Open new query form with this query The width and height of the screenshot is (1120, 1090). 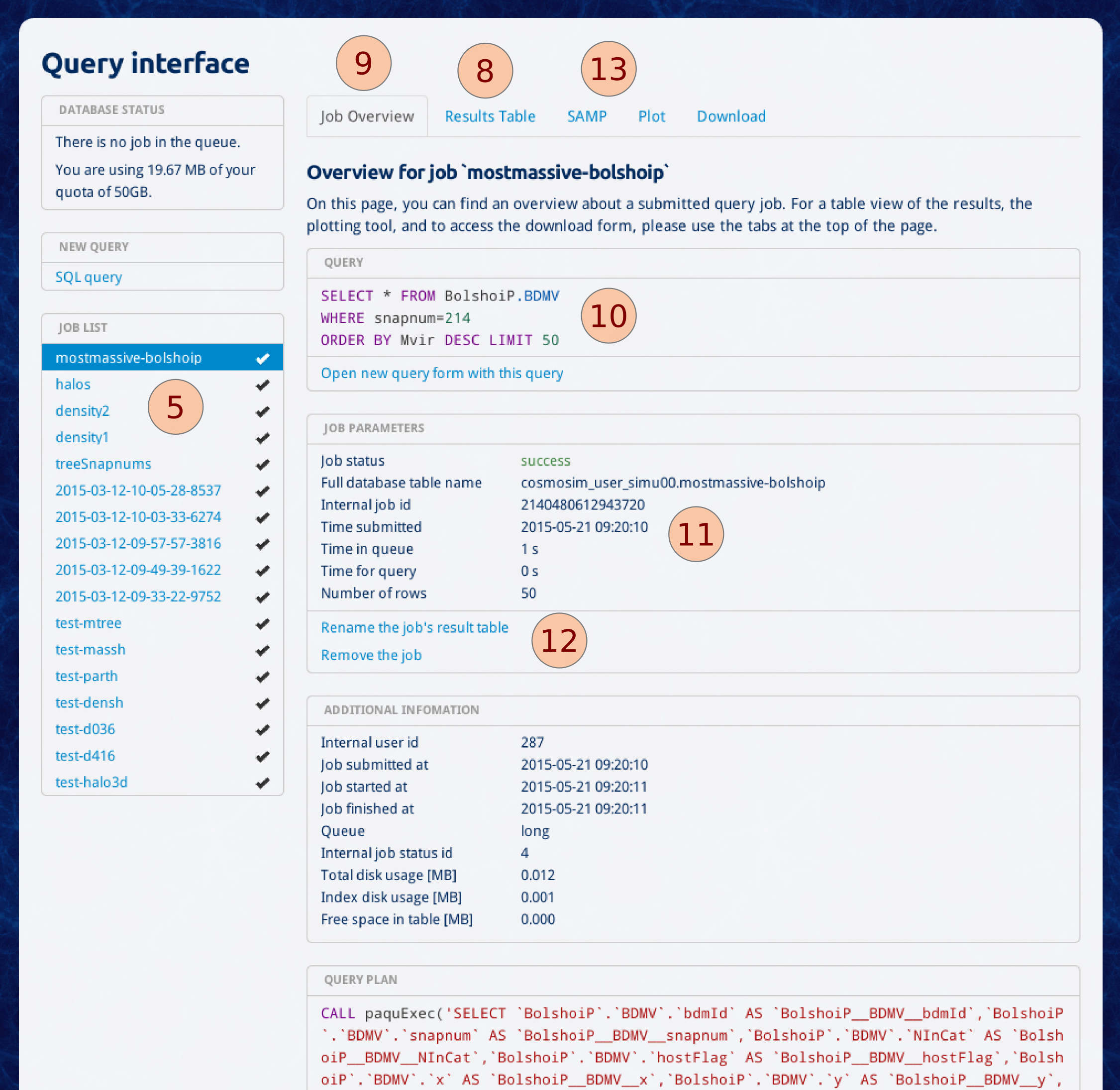442,373
